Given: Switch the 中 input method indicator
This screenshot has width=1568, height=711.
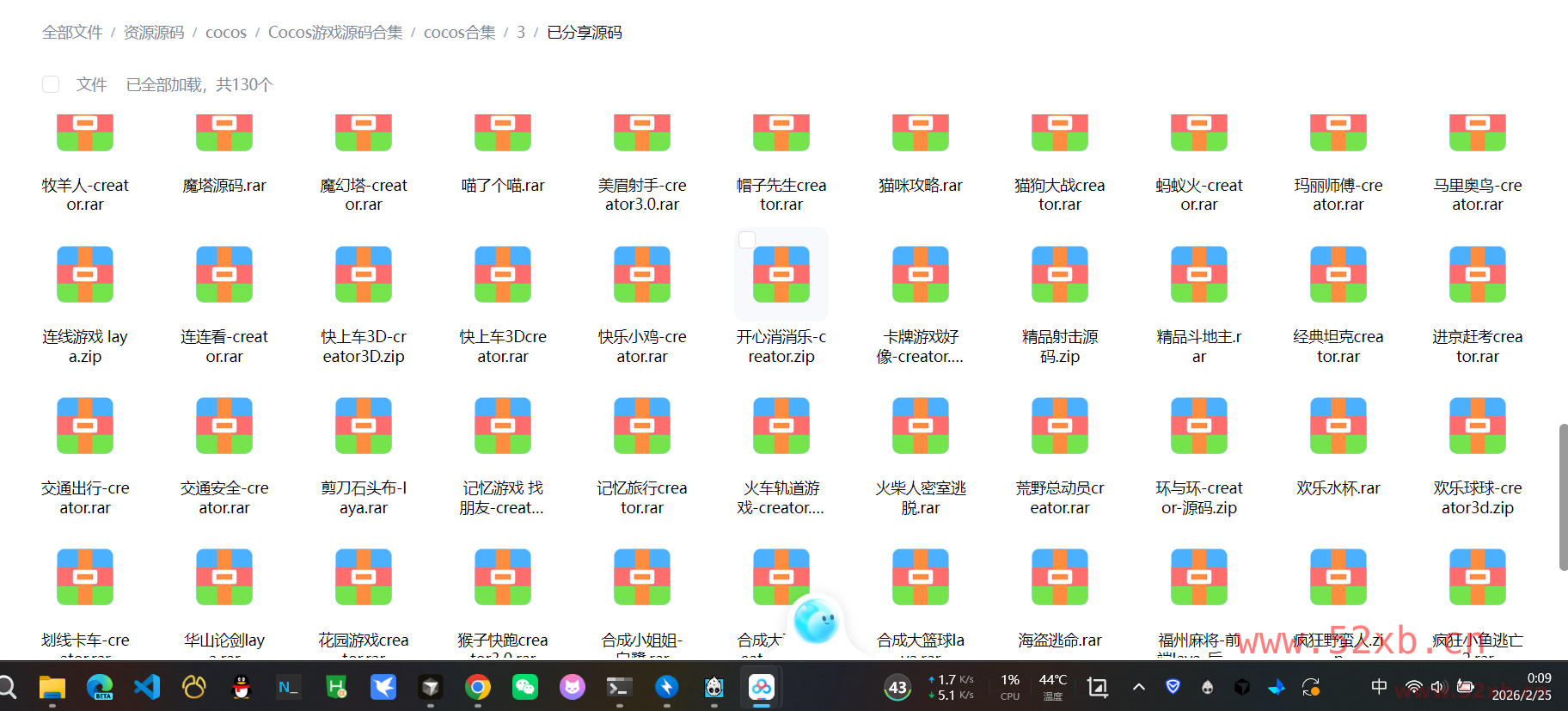Looking at the screenshot, I should coord(1379,687).
